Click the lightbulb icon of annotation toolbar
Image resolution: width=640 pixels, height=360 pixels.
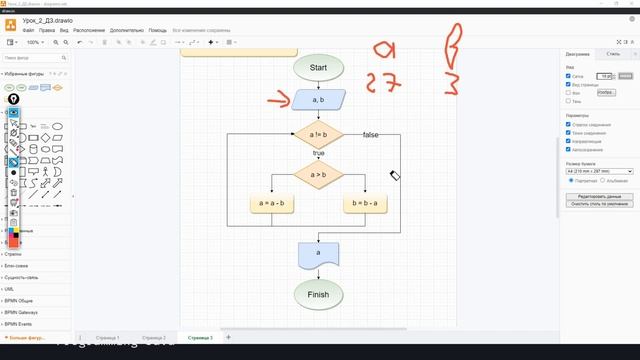[x=13, y=99]
